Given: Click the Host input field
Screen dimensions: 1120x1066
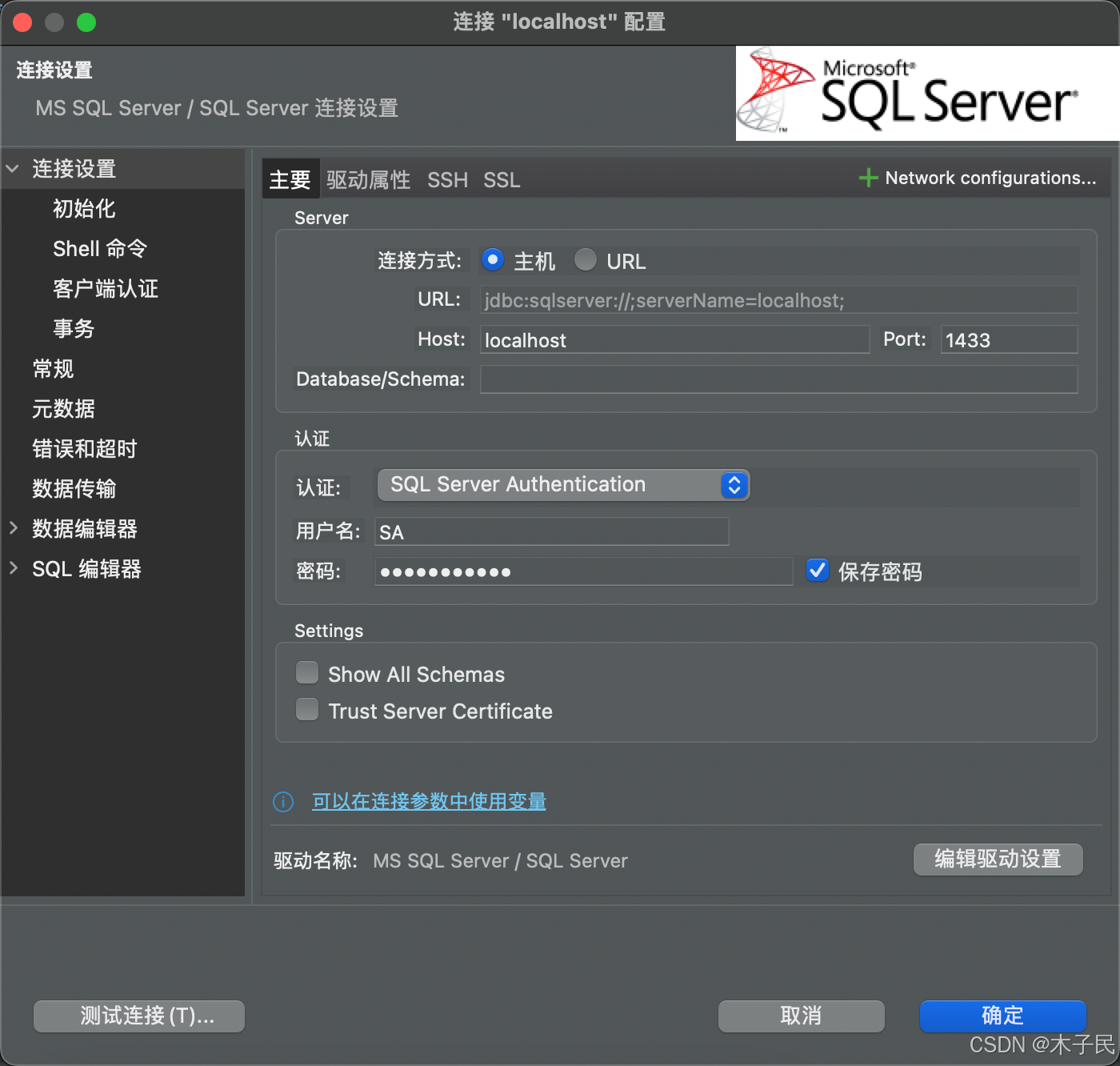Looking at the screenshot, I should point(674,340).
